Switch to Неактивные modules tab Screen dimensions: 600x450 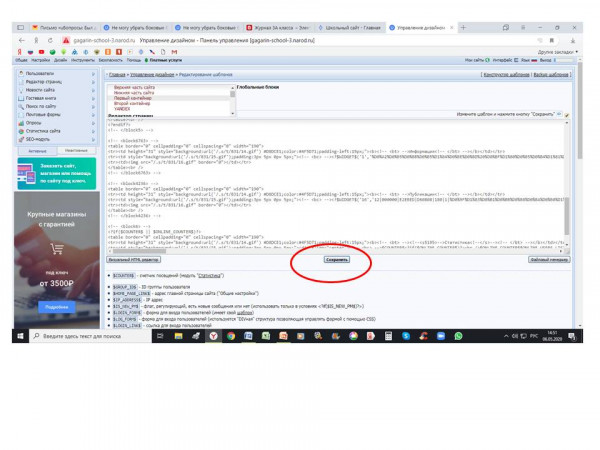pyautogui.click(x=77, y=151)
